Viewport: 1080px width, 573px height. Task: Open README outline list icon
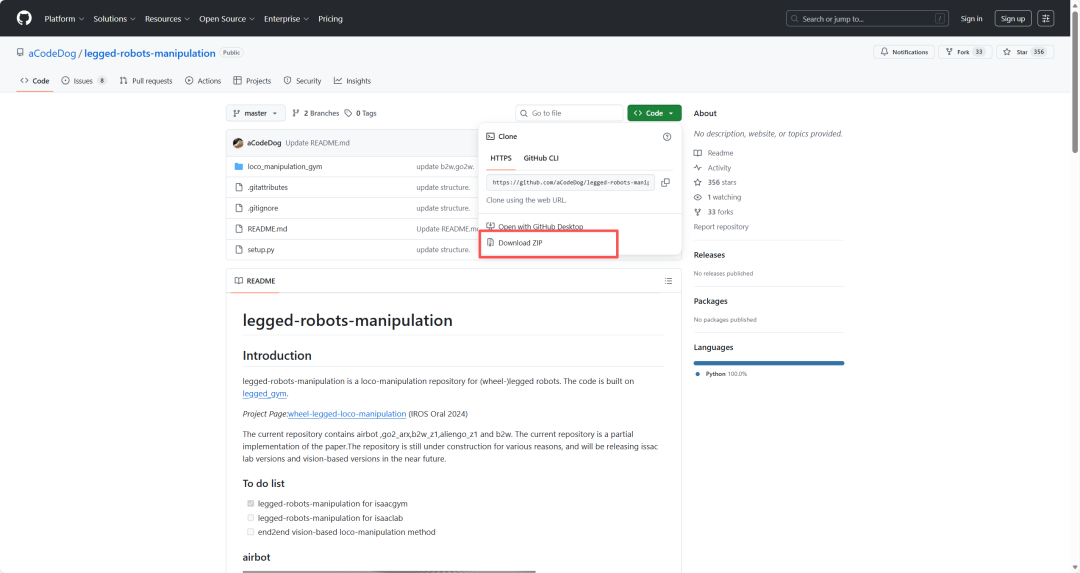tap(668, 281)
